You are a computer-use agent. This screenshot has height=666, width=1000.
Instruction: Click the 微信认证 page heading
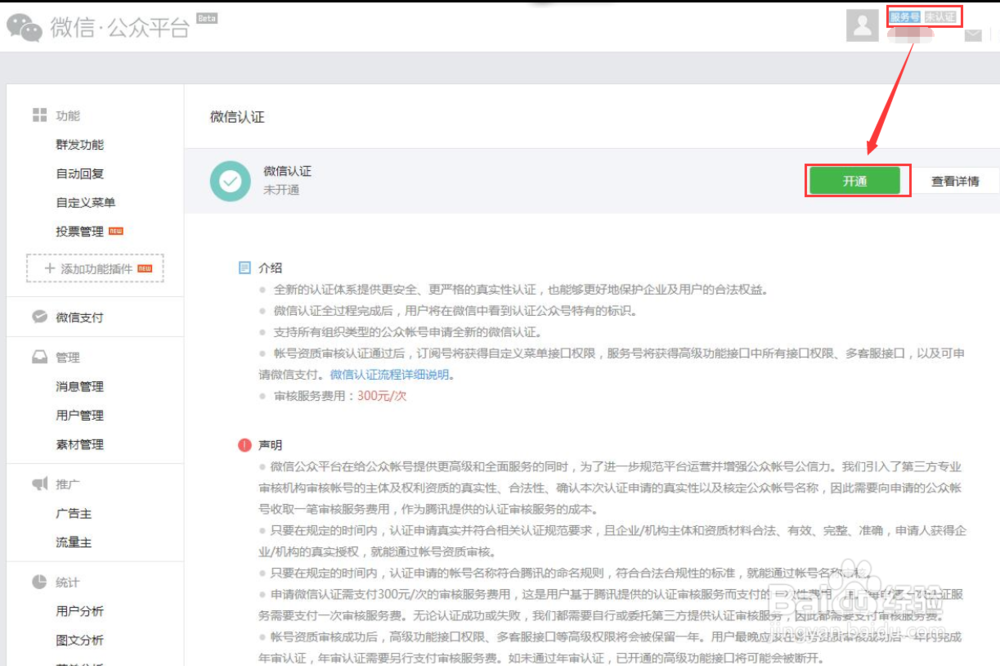(237, 117)
